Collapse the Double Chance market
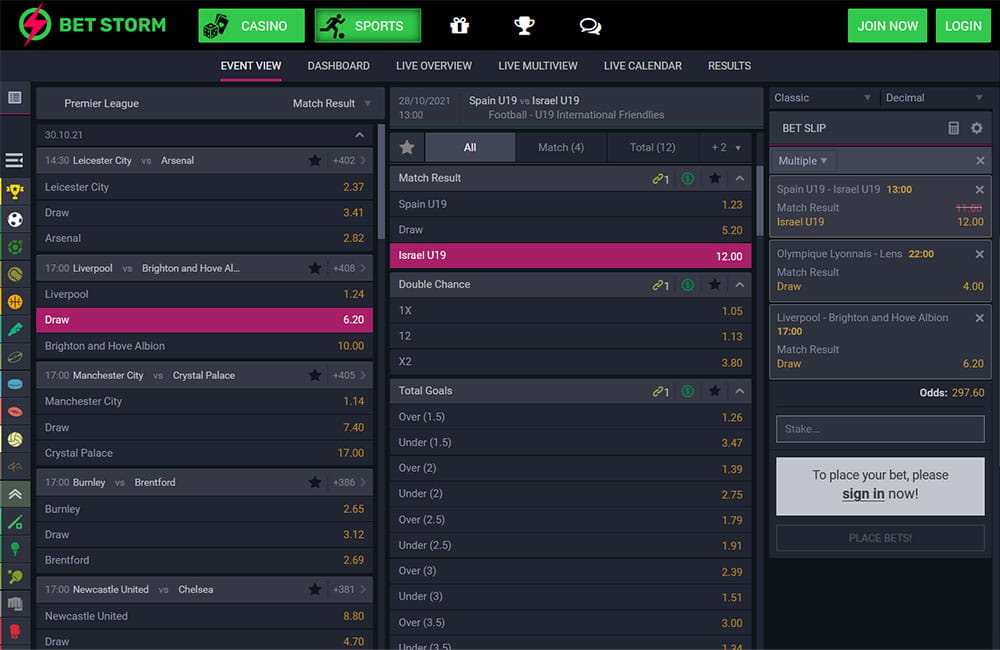This screenshot has height=650, width=1000. (740, 284)
